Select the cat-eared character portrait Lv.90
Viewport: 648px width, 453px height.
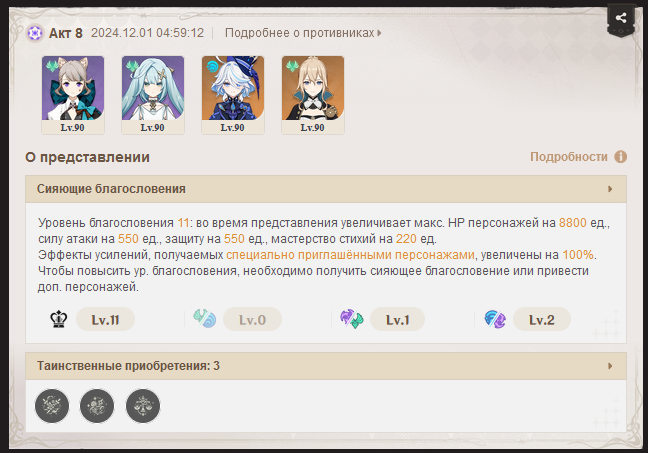tap(73, 95)
